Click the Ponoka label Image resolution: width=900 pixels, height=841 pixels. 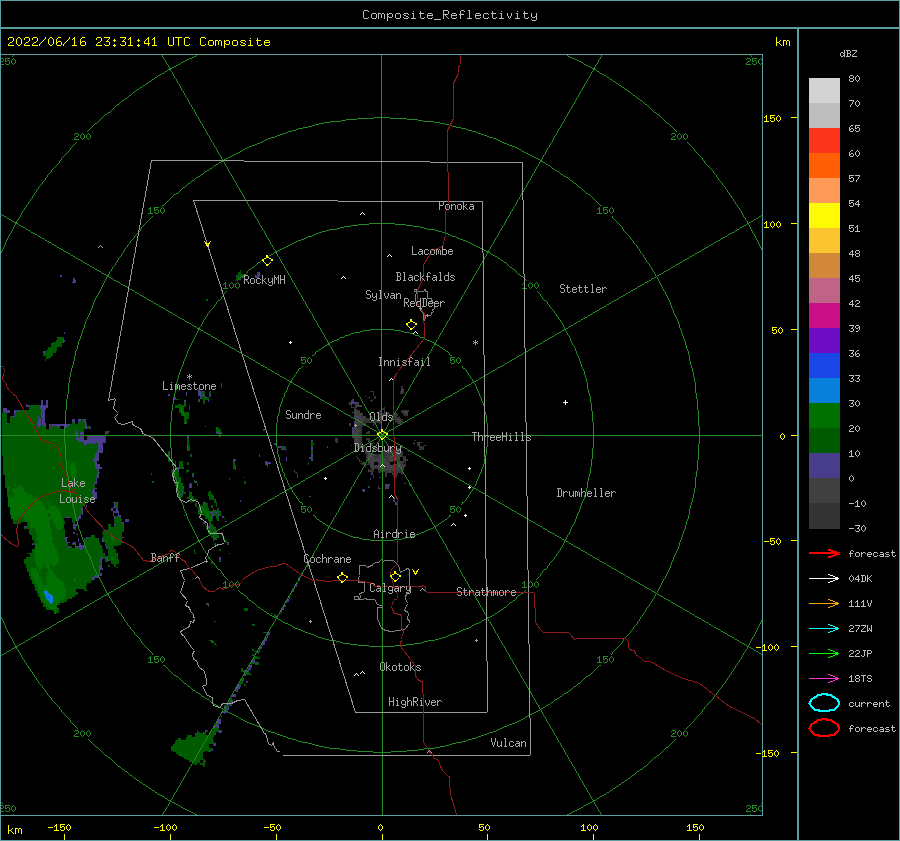456,206
